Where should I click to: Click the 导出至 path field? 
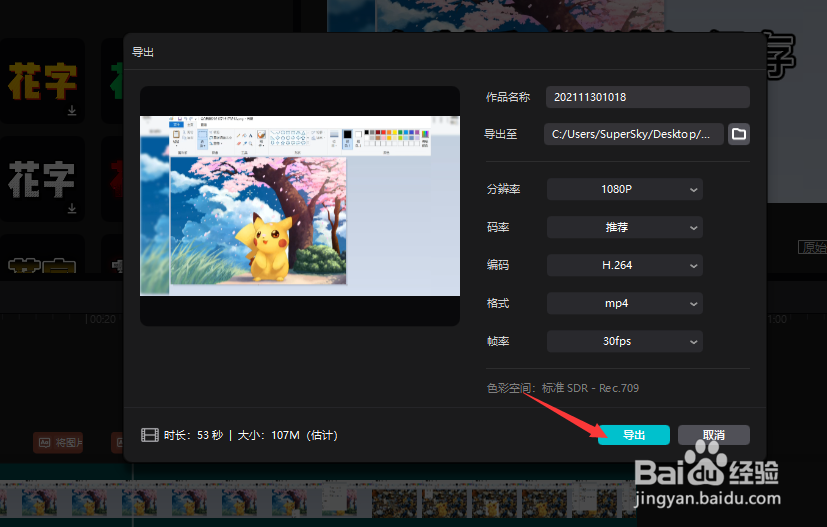point(633,134)
